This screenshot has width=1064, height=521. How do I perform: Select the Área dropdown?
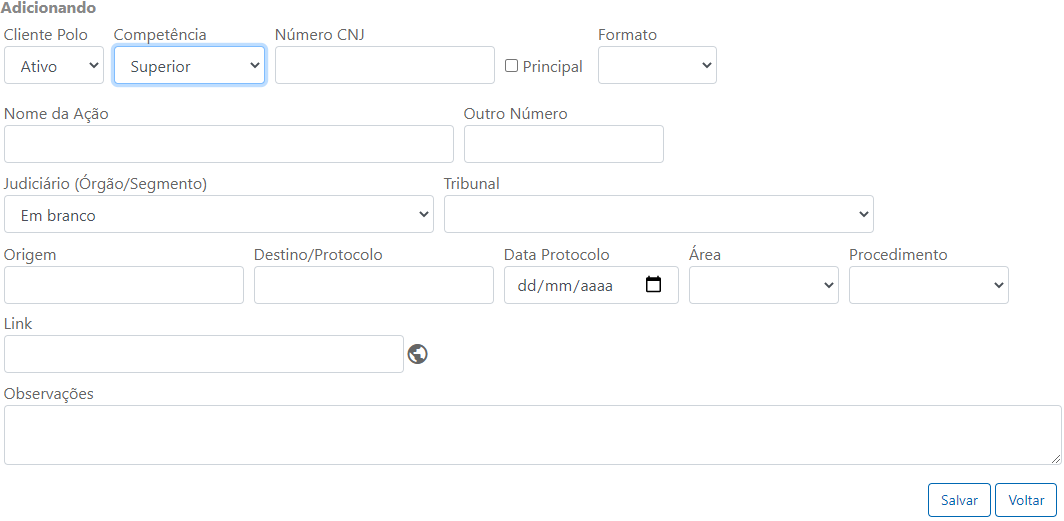click(x=764, y=285)
